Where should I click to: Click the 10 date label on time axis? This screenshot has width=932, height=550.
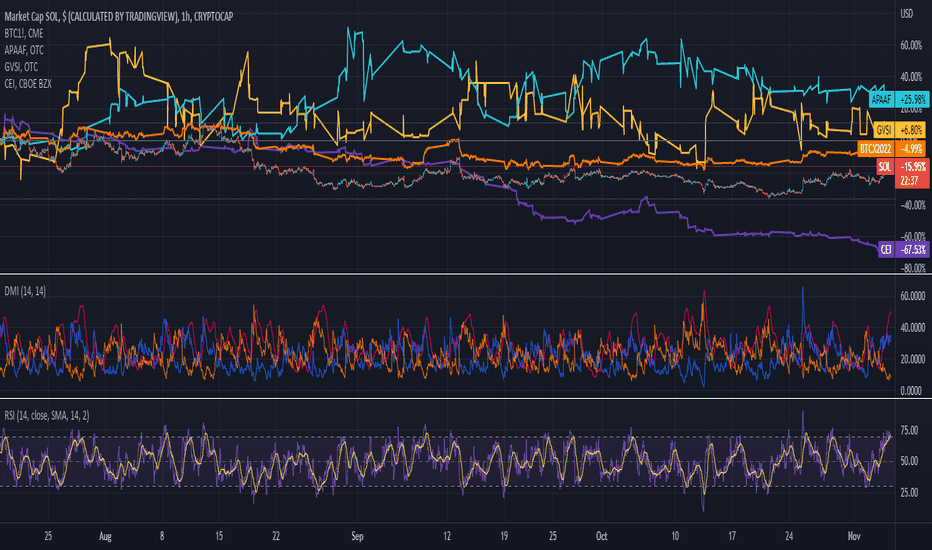point(675,536)
